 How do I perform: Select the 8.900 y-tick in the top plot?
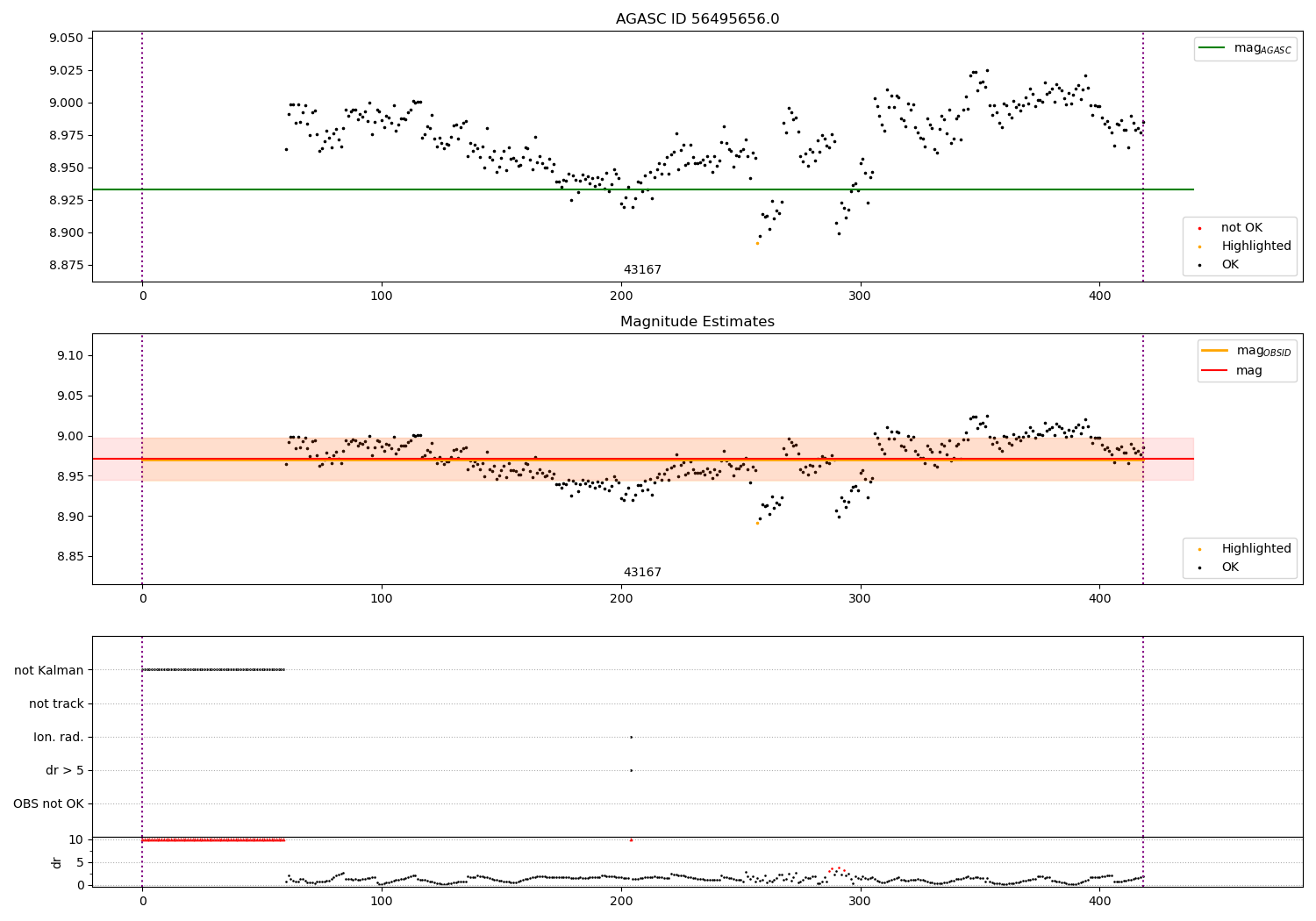[x=66, y=232]
